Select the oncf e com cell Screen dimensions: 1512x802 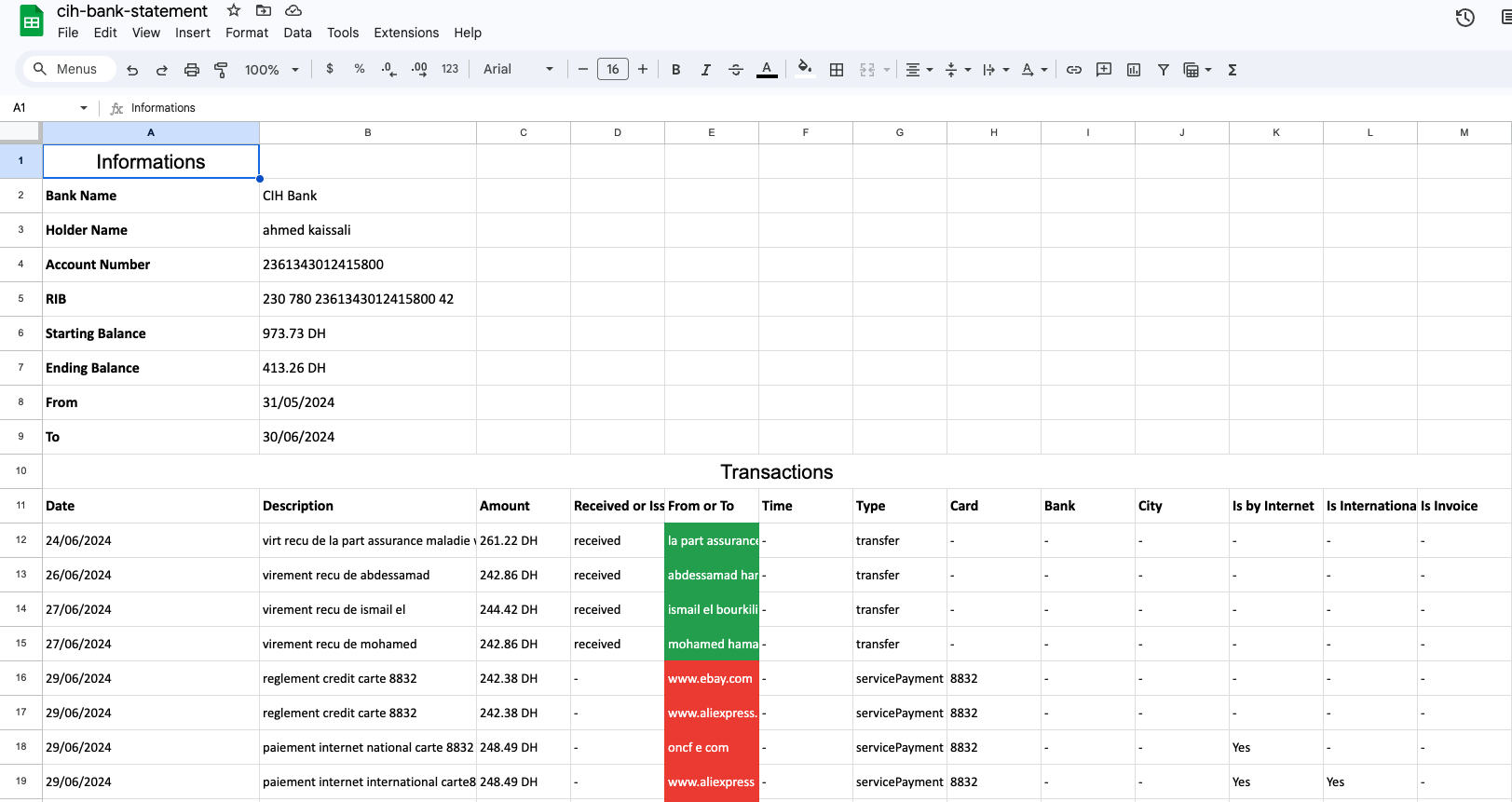(712, 747)
